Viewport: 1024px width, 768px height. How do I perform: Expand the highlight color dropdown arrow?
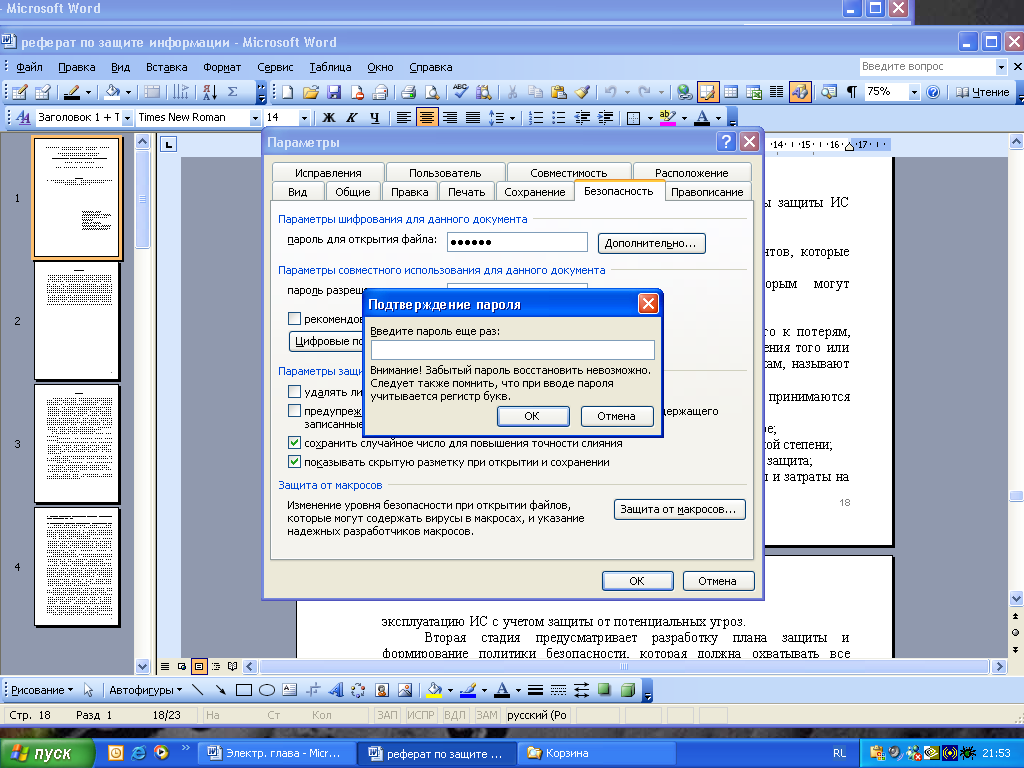[x=684, y=118]
